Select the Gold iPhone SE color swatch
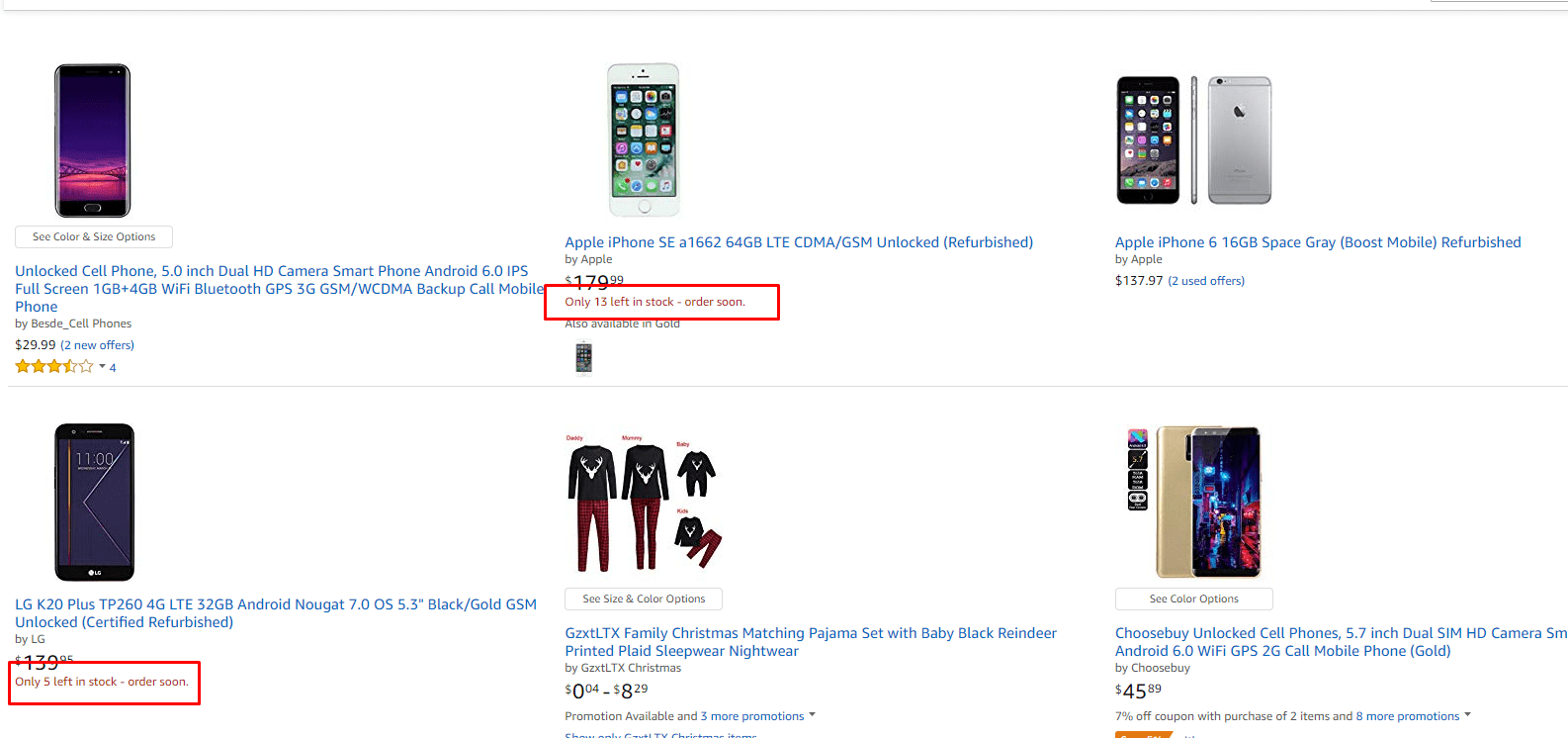This screenshot has width=1568, height=738. tap(583, 357)
